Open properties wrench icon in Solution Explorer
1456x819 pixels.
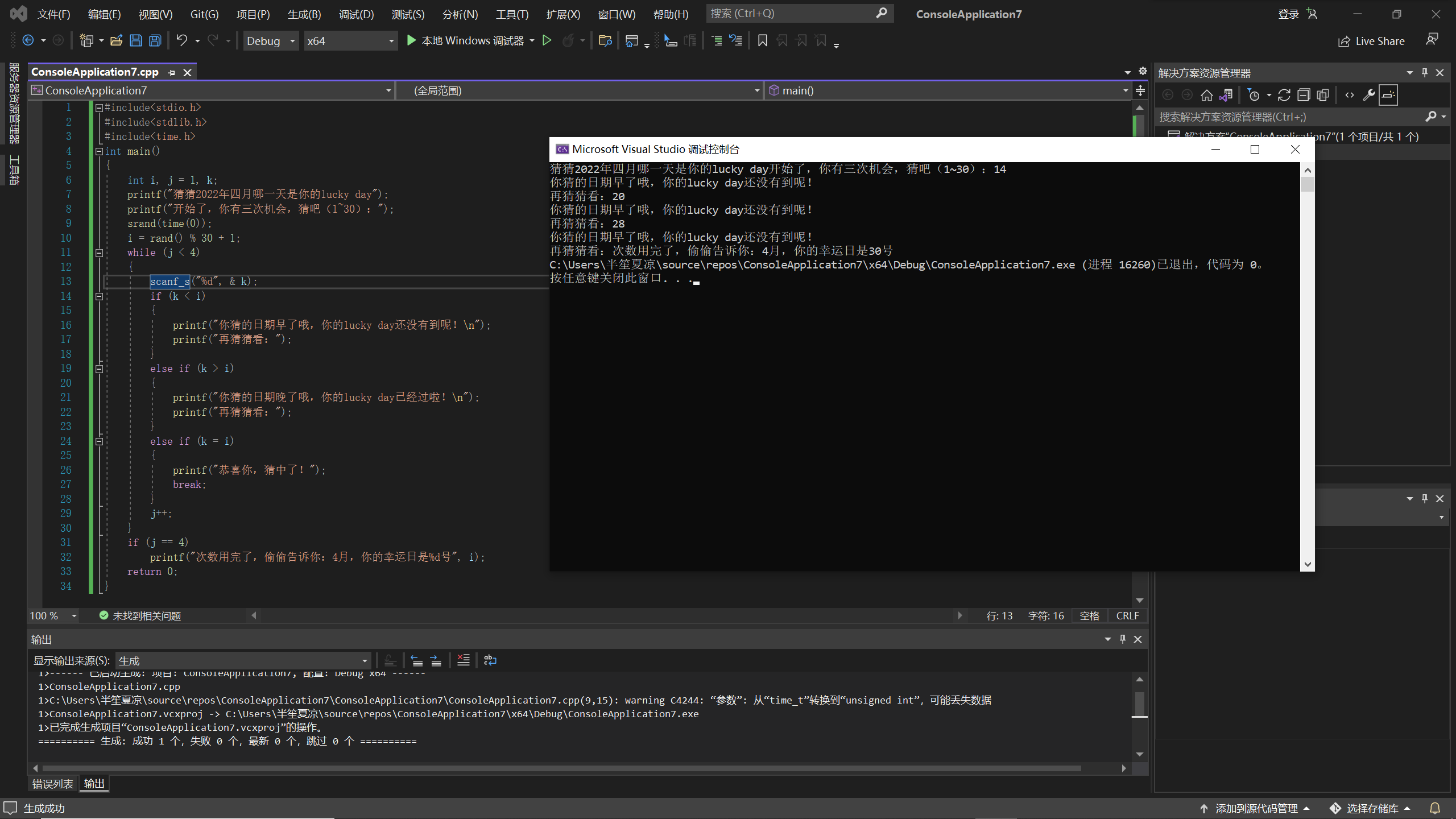(1368, 95)
